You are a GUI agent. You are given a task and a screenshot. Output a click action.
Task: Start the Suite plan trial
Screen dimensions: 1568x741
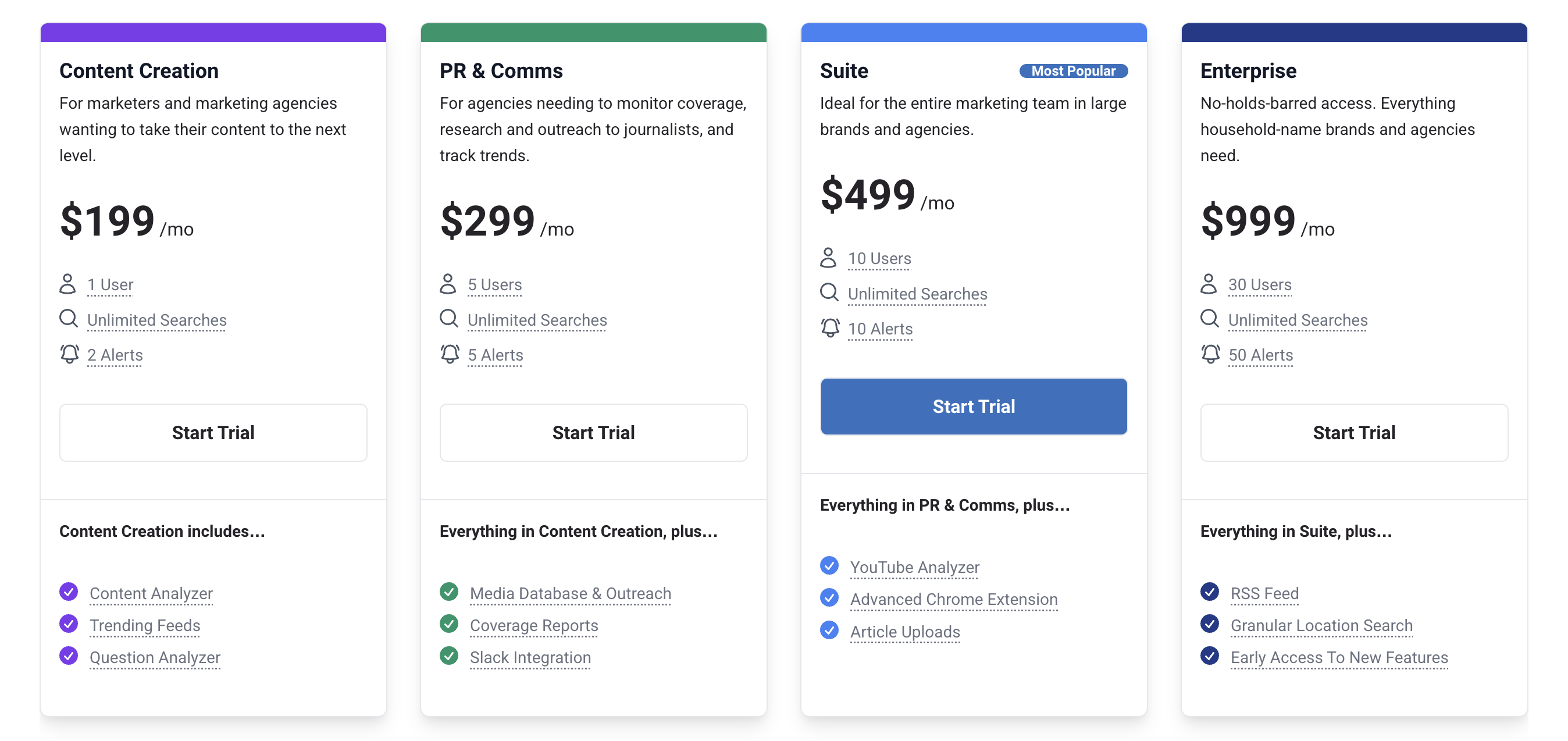[x=973, y=406]
